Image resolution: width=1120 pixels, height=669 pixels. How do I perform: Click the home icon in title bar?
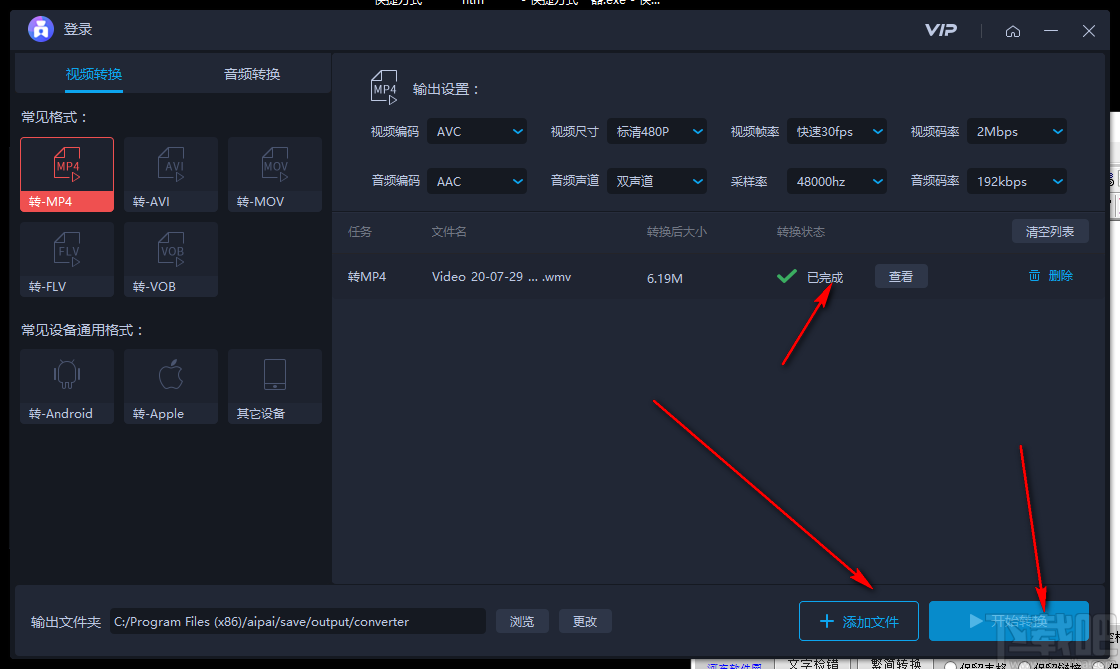pyautogui.click(x=1013, y=30)
